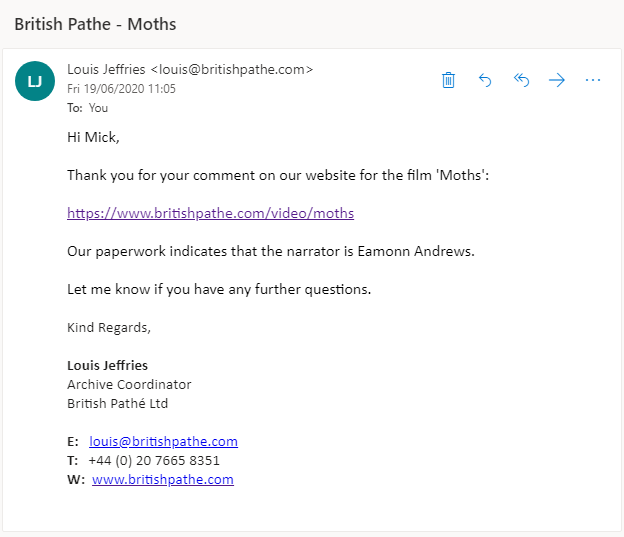The width and height of the screenshot is (624, 537).
Task: Open the more actions ellipsis menu
Action: pos(593,80)
